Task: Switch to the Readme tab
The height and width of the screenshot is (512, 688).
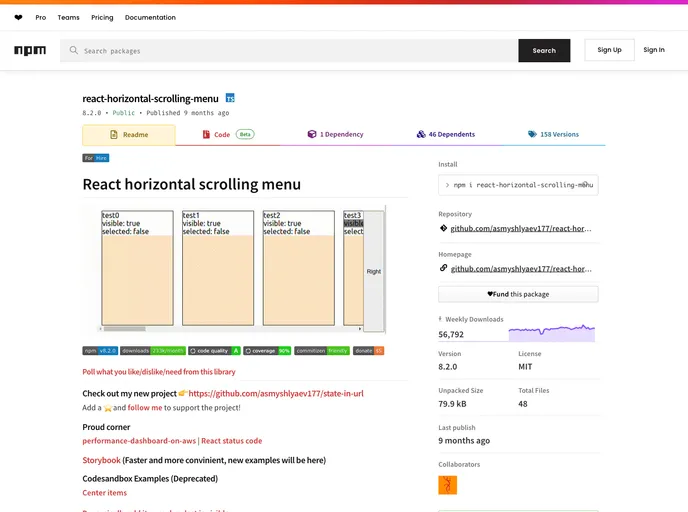Action: click(x=129, y=135)
